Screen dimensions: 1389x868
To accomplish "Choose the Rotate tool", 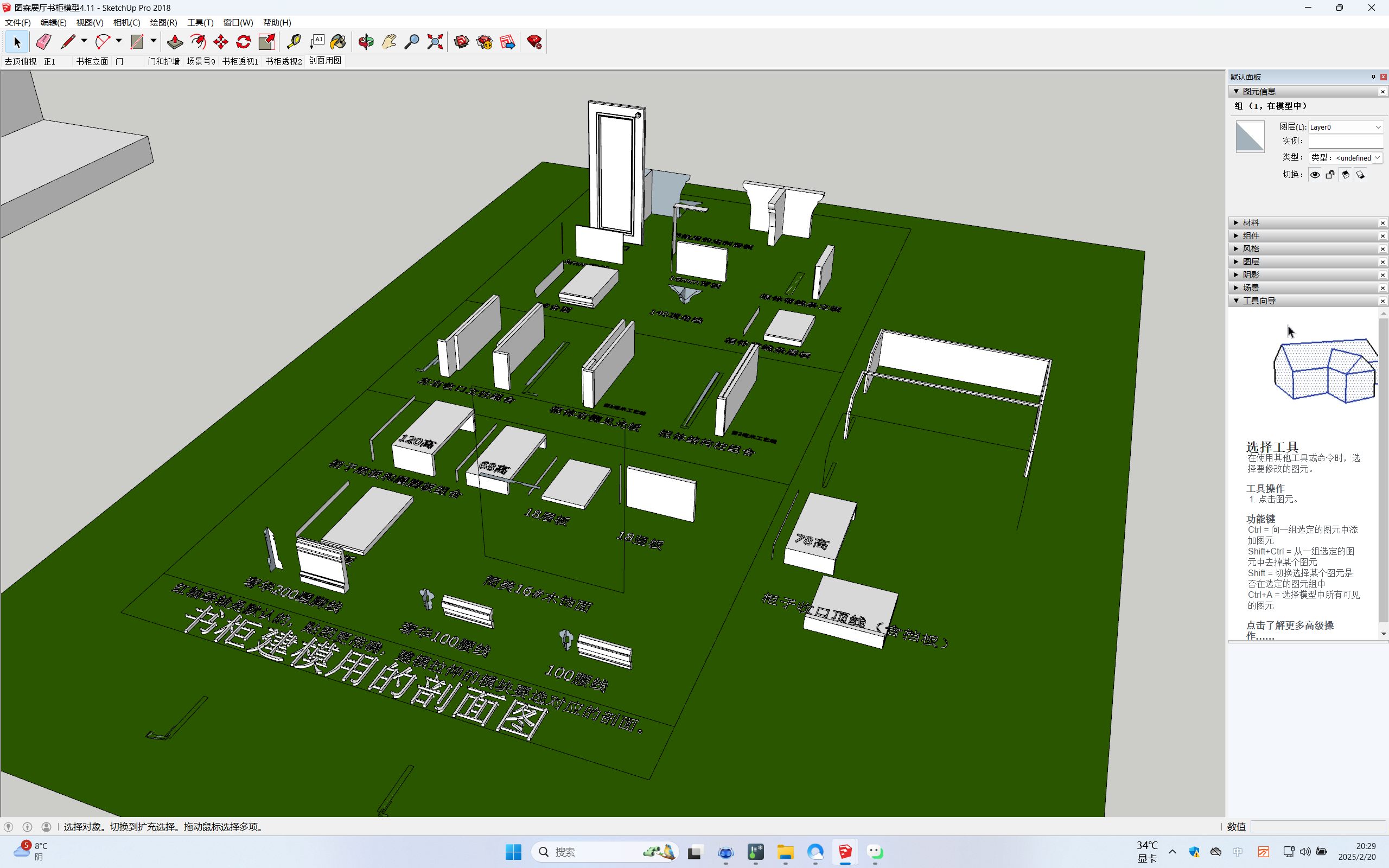I will coord(244,42).
